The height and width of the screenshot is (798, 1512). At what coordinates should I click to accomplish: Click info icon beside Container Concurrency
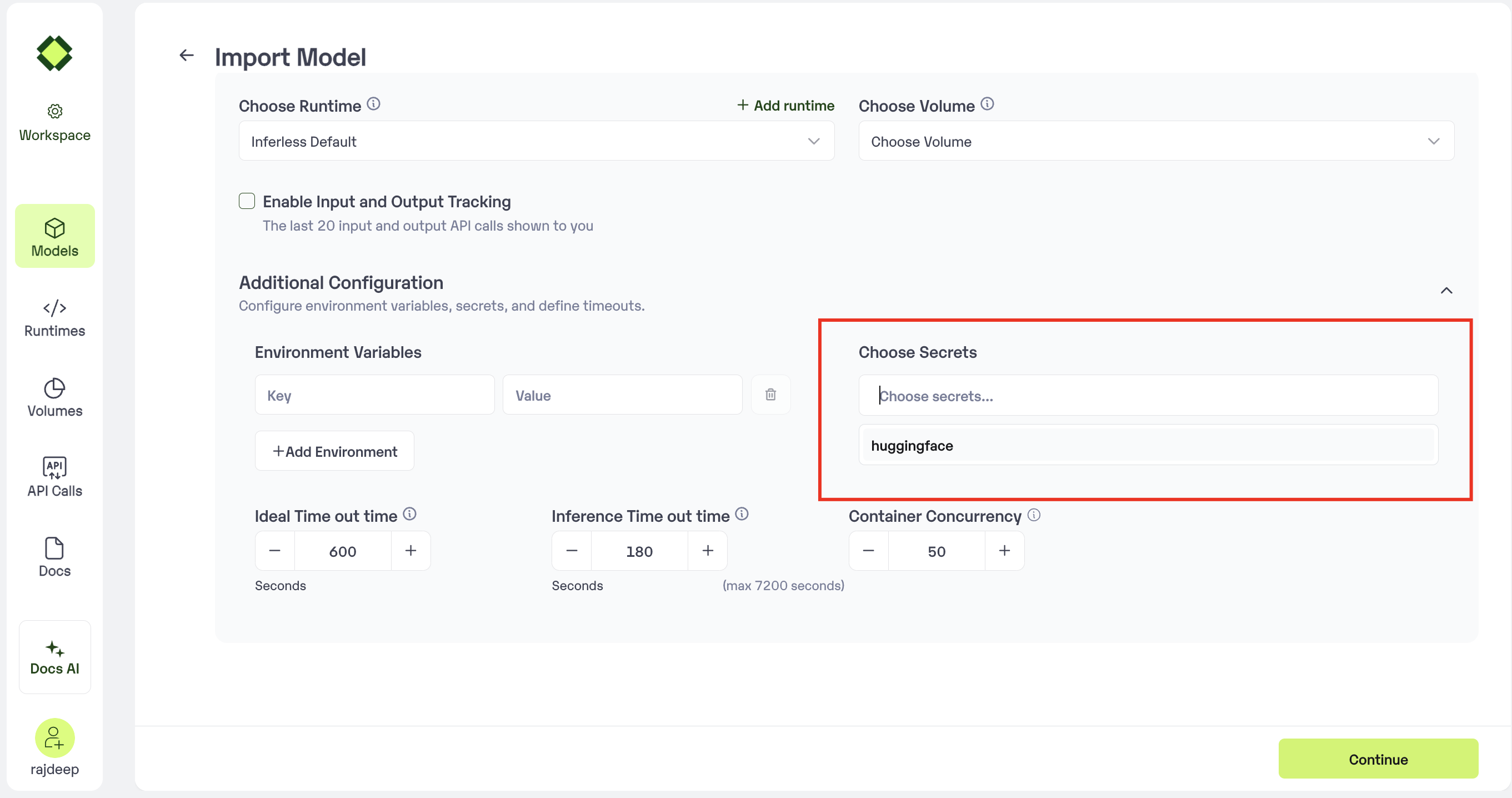[x=1034, y=515]
